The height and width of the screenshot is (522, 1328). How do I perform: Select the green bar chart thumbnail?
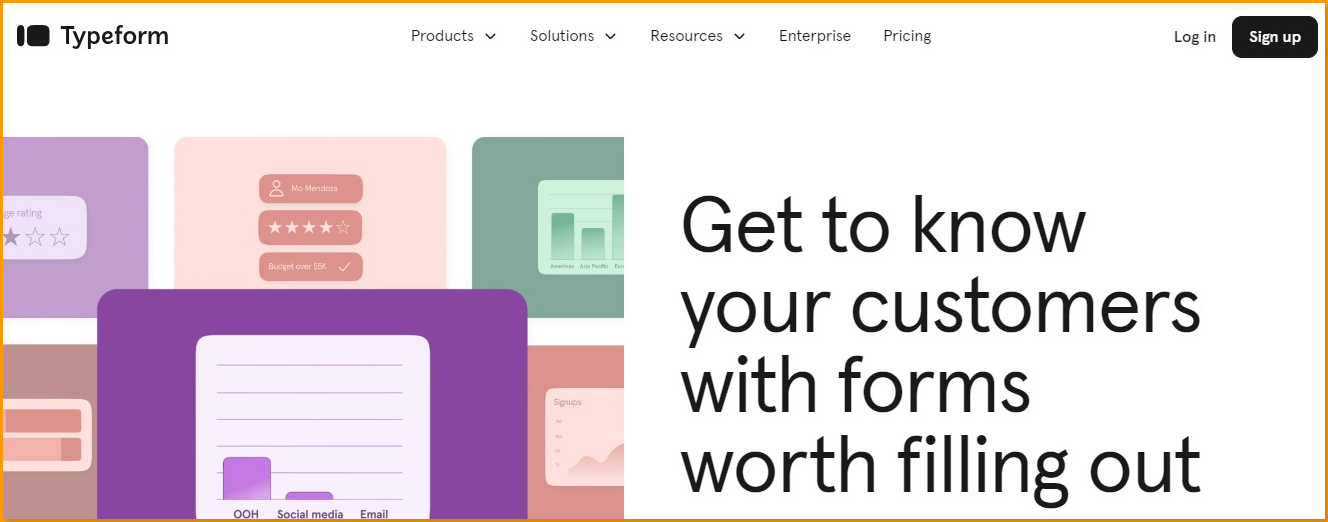pyautogui.click(x=581, y=227)
